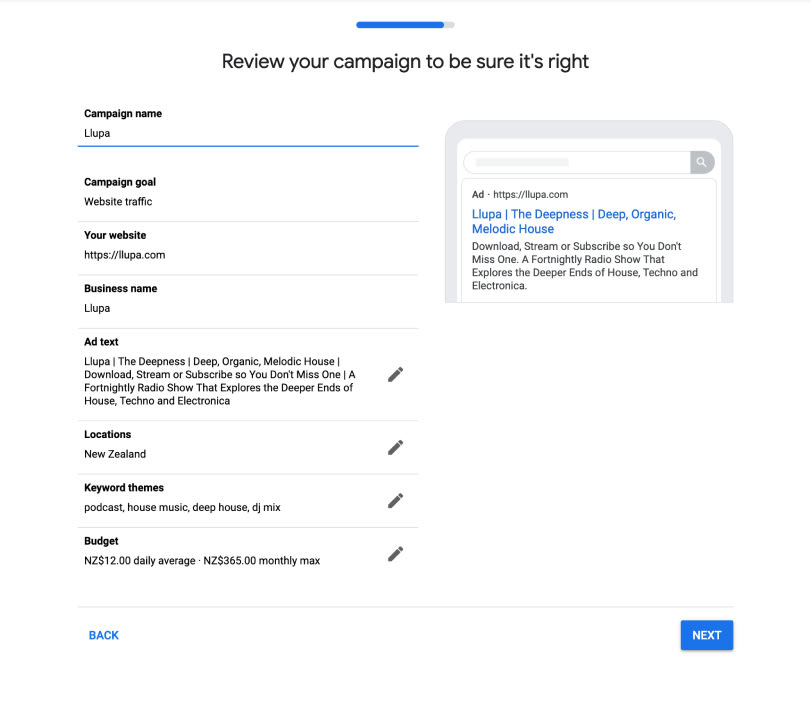Viewport: 811px width, 720px height.
Task: Click the 'New Zealand' location value
Action: [x=115, y=454]
